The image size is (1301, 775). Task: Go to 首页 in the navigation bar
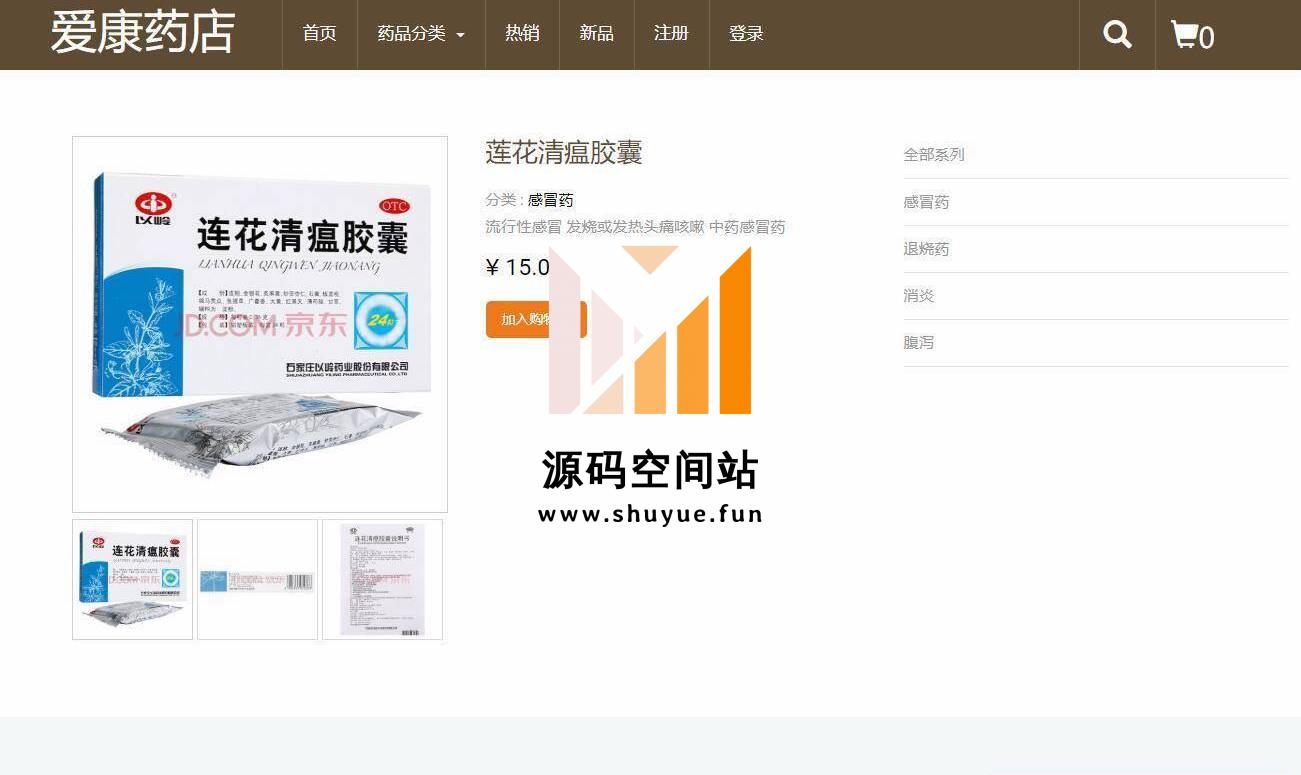pyautogui.click(x=320, y=34)
